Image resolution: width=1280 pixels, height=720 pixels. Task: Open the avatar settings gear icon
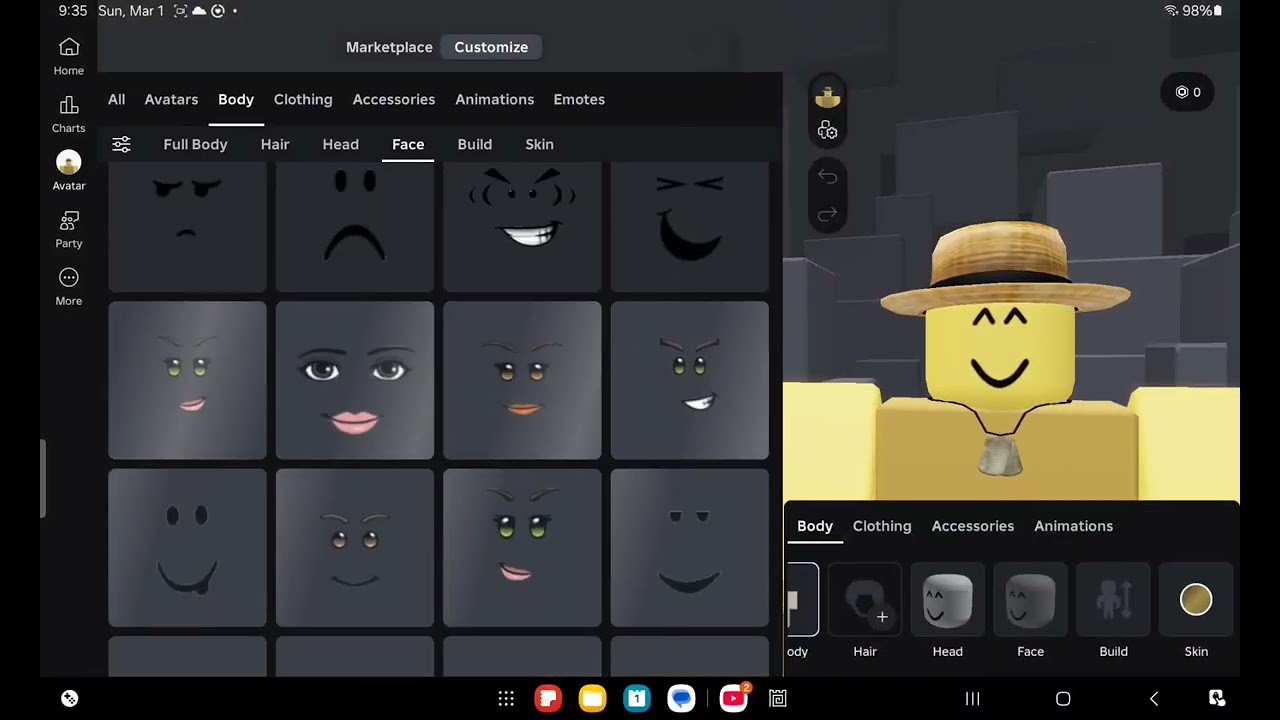[x=827, y=131]
